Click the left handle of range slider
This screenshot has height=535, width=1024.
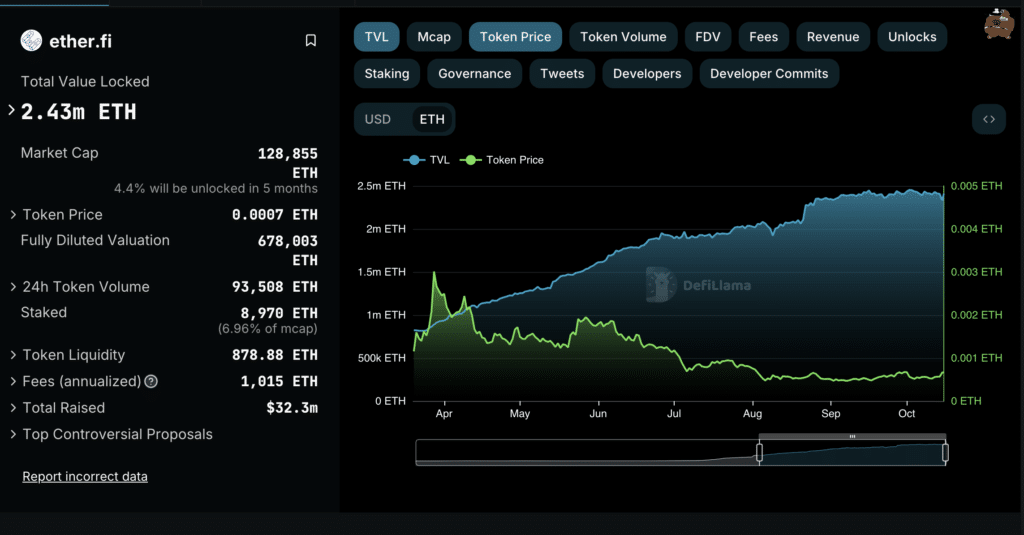point(760,452)
